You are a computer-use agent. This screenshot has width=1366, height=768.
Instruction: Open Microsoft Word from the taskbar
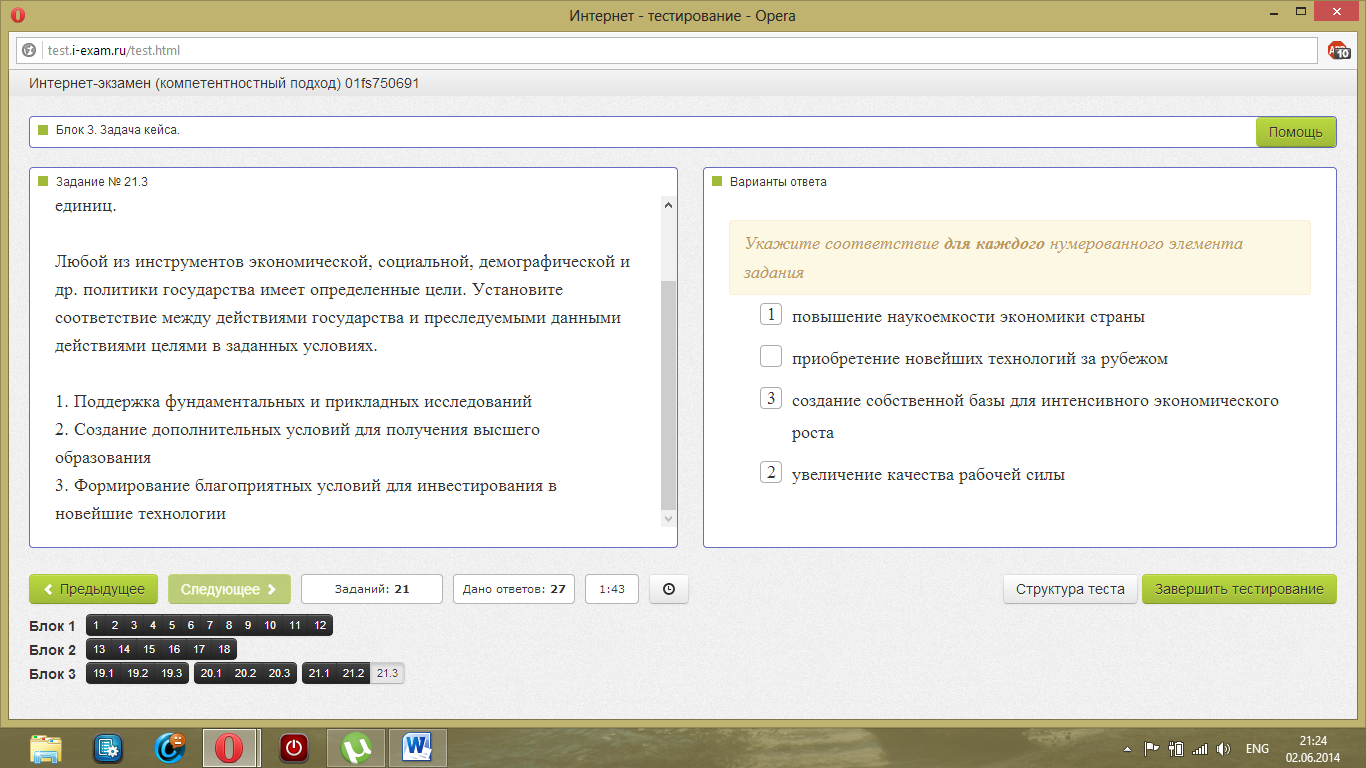pyautogui.click(x=417, y=748)
